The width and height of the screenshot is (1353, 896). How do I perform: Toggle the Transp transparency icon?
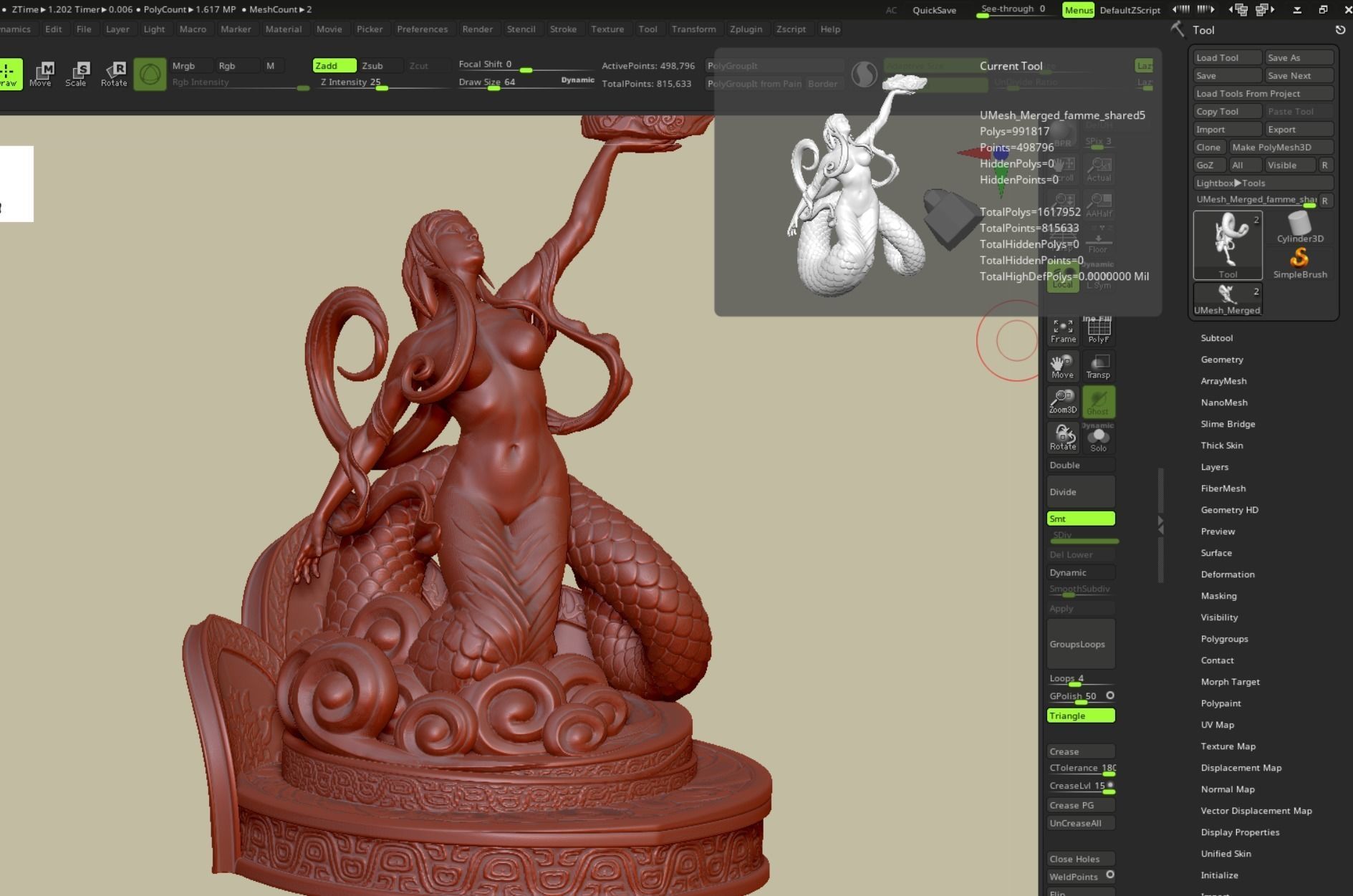1098,366
